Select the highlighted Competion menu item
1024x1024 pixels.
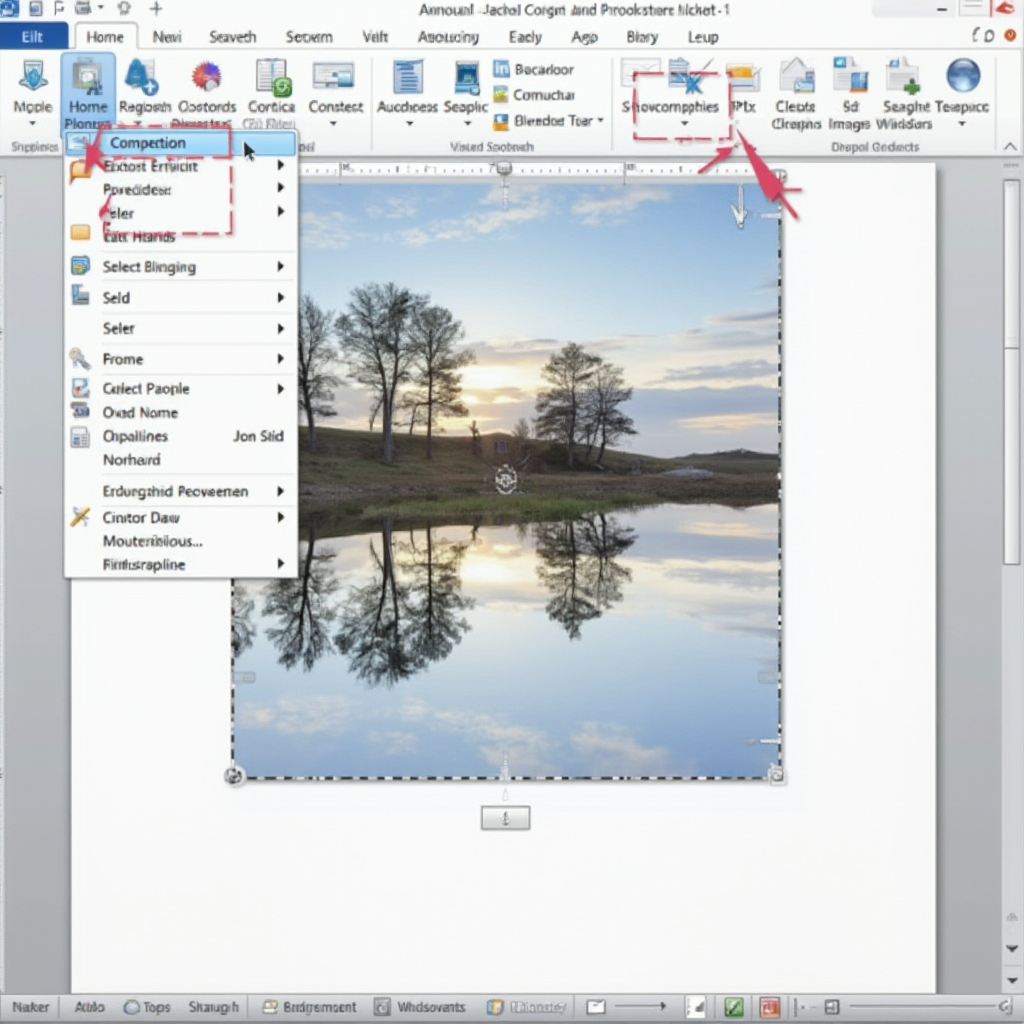point(148,143)
